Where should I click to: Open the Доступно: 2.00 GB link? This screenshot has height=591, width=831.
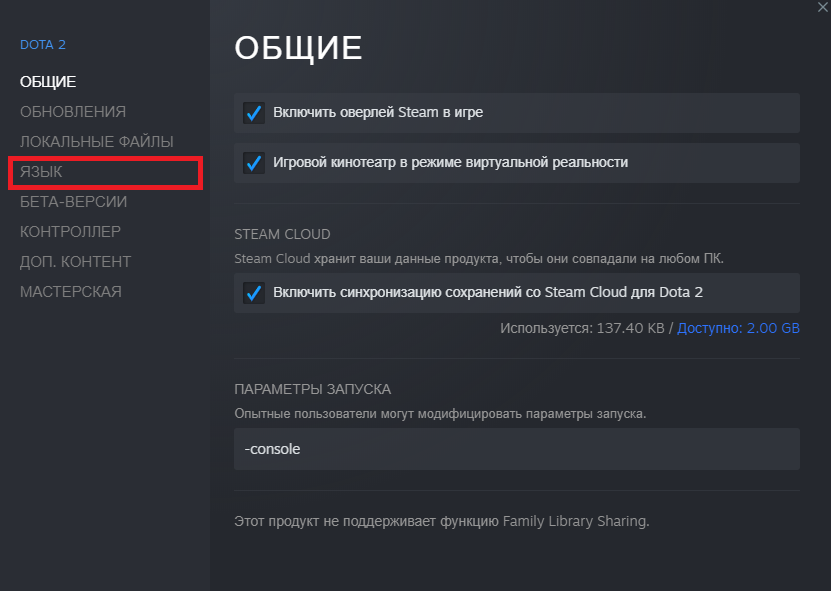(x=738, y=329)
